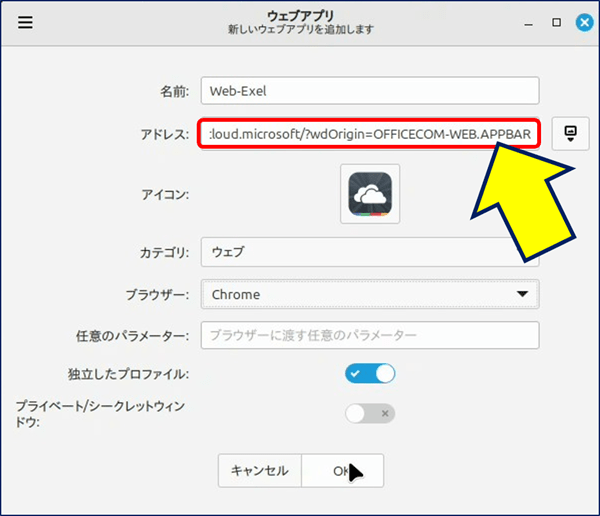600x516 pixels.
Task: Confirm with the OK button
Action: coord(342,471)
